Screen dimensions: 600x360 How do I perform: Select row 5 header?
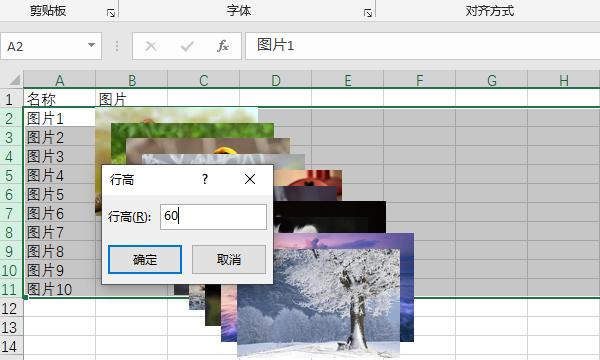click(x=11, y=174)
